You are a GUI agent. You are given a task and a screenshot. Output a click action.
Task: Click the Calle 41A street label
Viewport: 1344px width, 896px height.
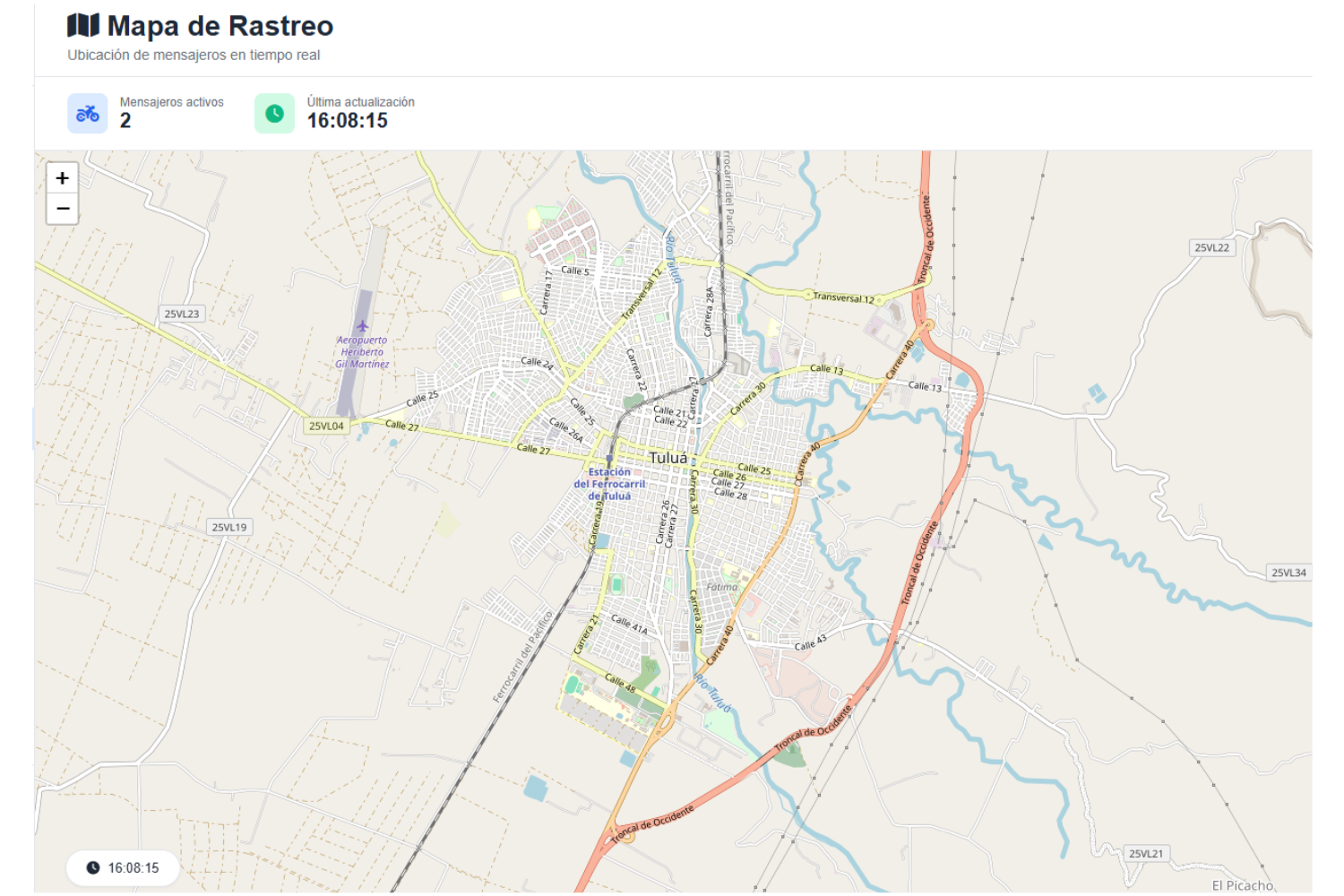(629, 625)
